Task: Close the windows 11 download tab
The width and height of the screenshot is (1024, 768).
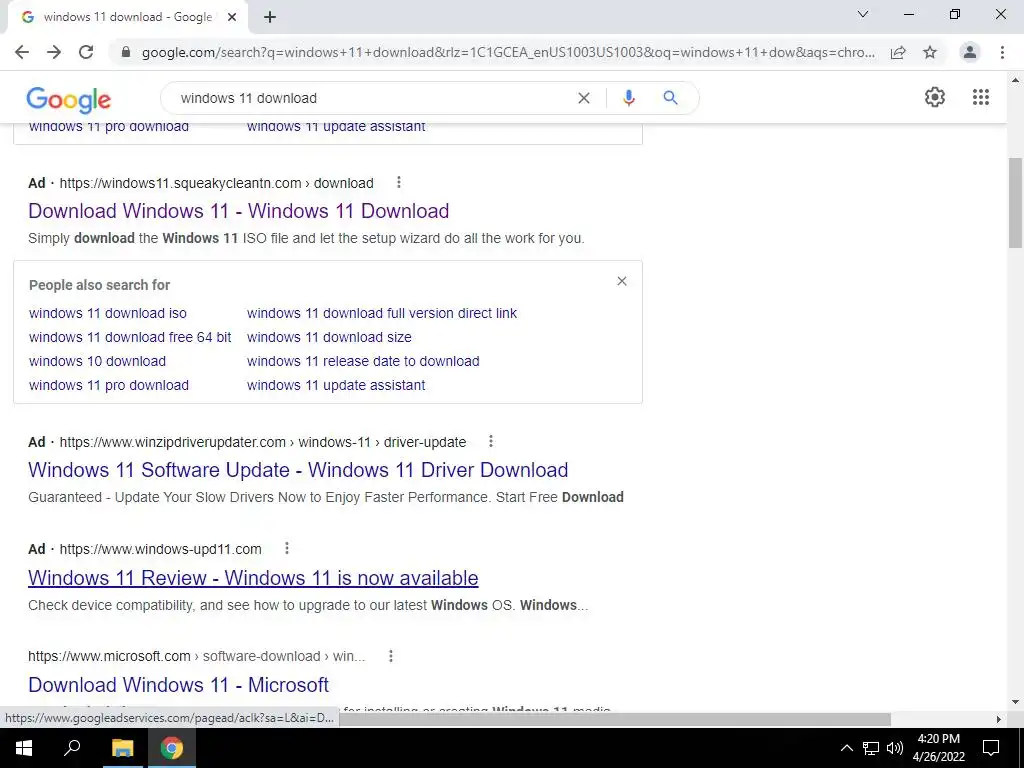Action: pyautogui.click(x=232, y=17)
